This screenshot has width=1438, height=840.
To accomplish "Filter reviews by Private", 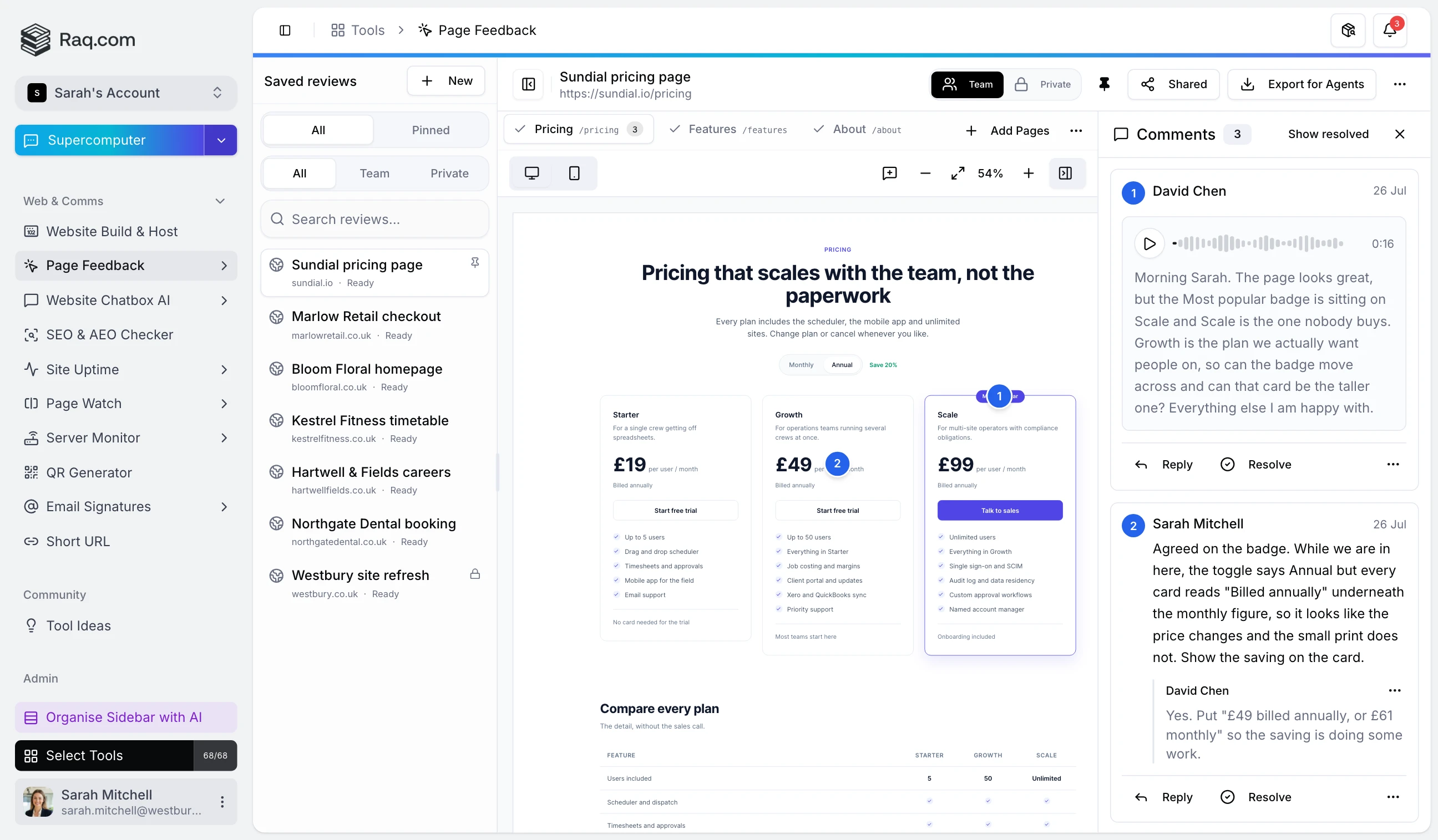I will [x=449, y=174].
